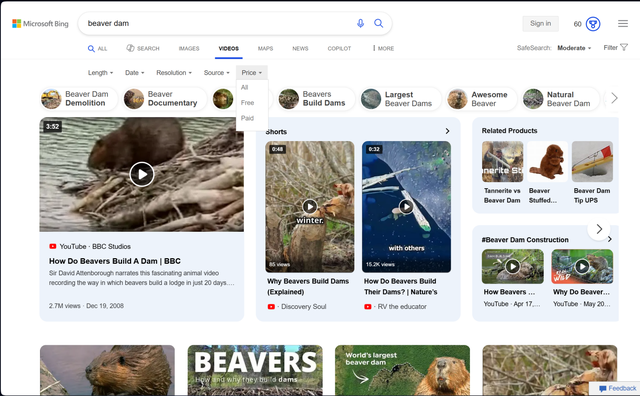
Task: Choose the Awesome Beaver chip
Action: pos(482,99)
